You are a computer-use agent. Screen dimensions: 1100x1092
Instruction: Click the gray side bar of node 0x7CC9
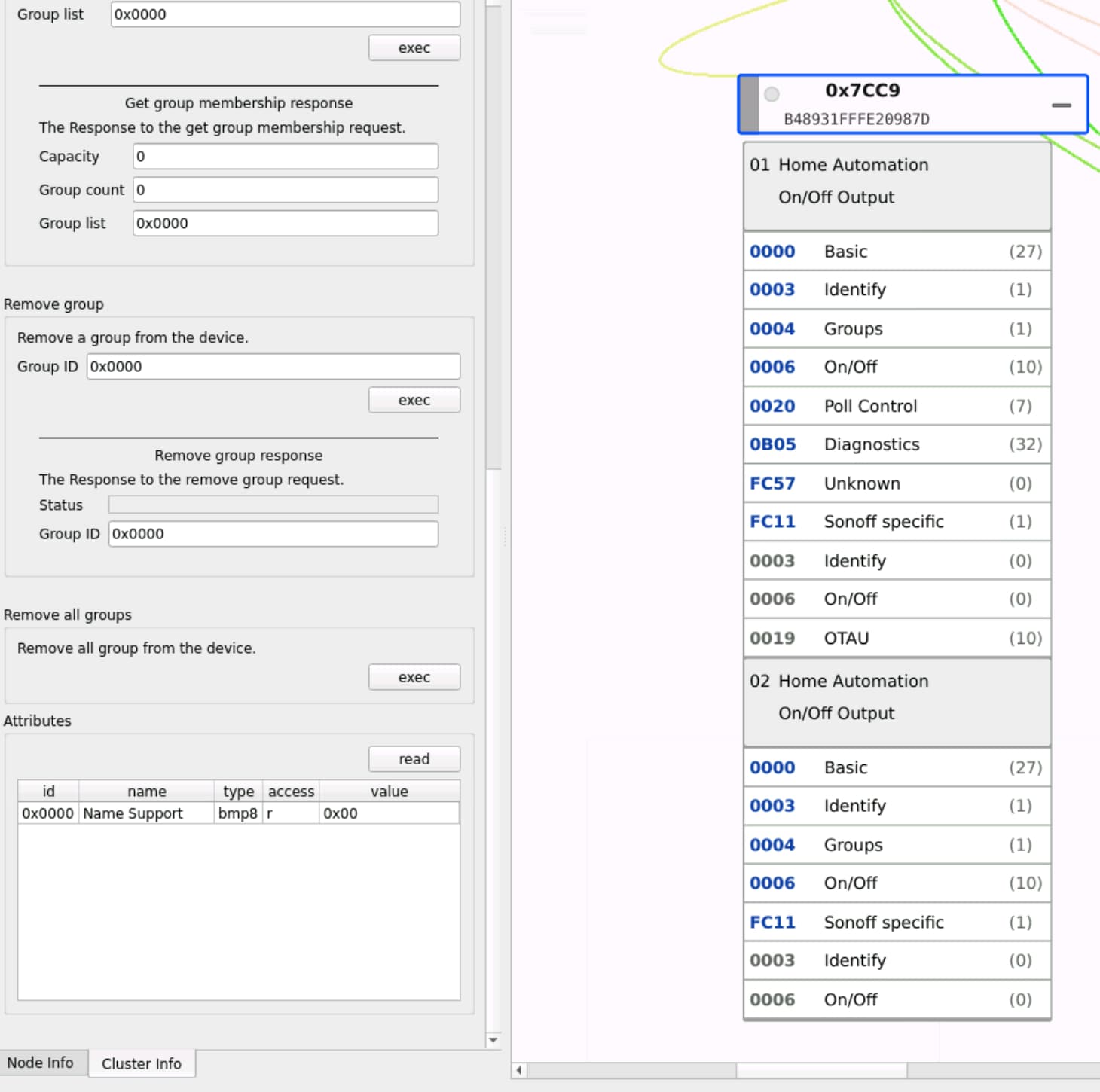[x=749, y=105]
